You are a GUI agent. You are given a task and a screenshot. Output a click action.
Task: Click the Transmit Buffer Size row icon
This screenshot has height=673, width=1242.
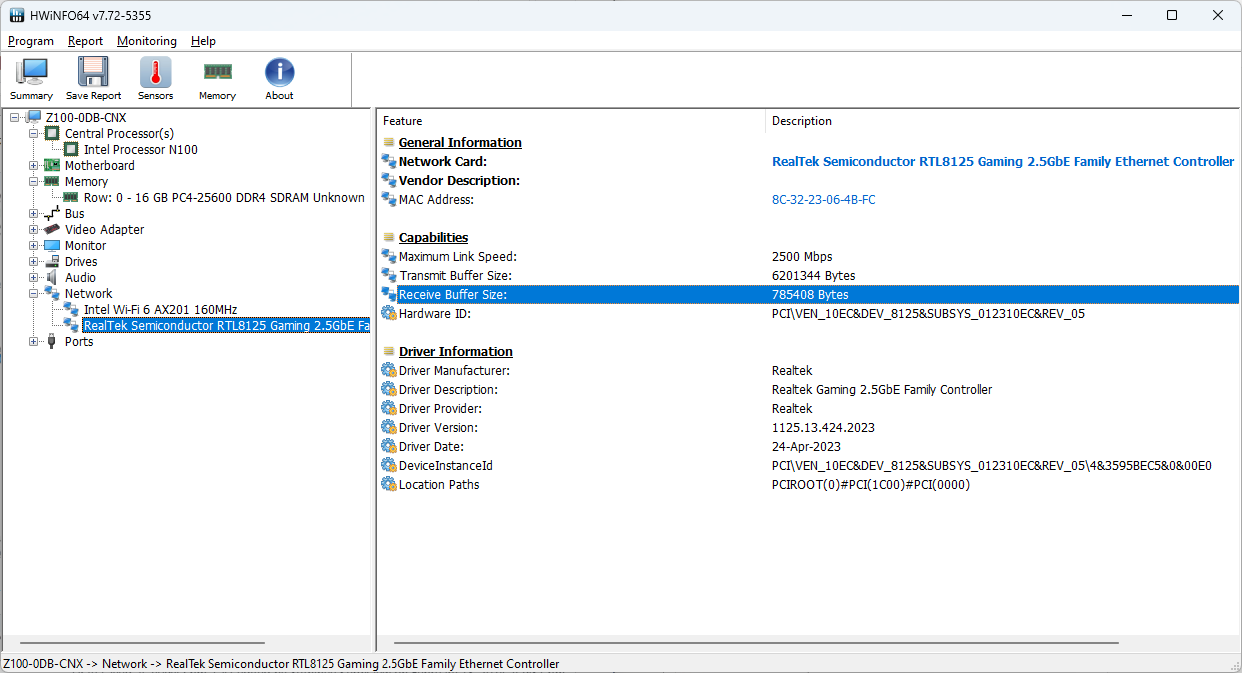[389, 275]
